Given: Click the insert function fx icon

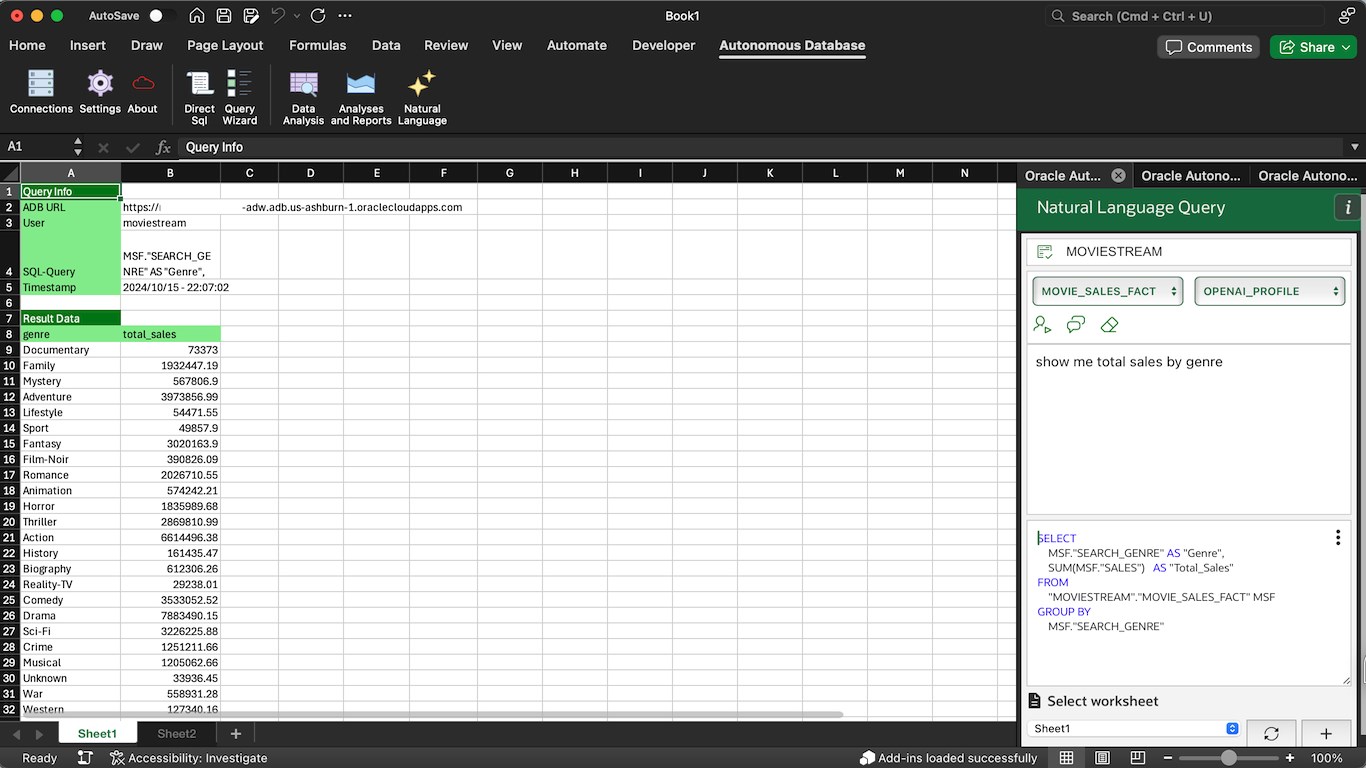Looking at the screenshot, I should coord(163,147).
